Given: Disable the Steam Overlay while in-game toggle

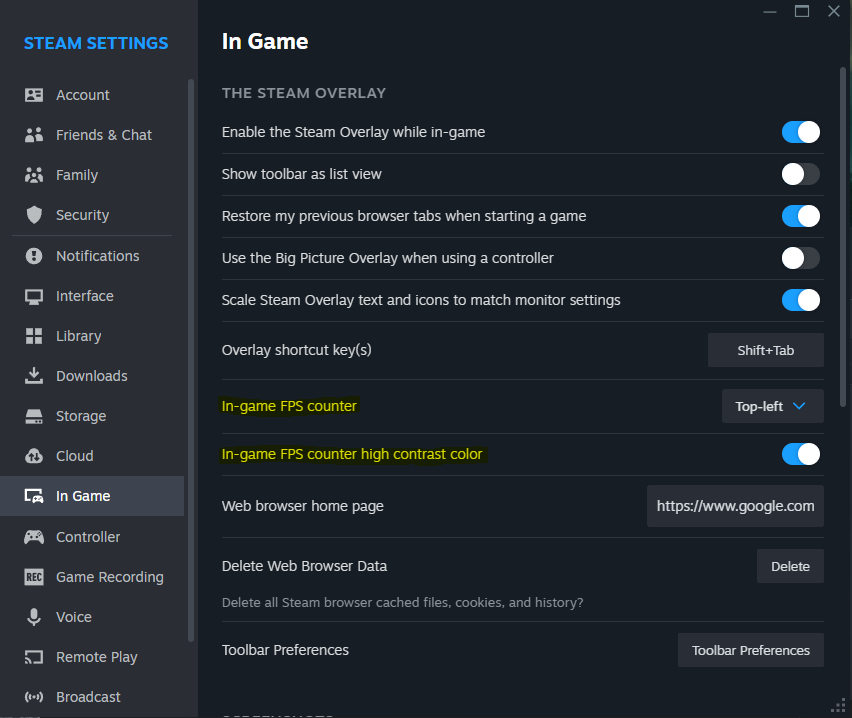Looking at the screenshot, I should (x=800, y=132).
